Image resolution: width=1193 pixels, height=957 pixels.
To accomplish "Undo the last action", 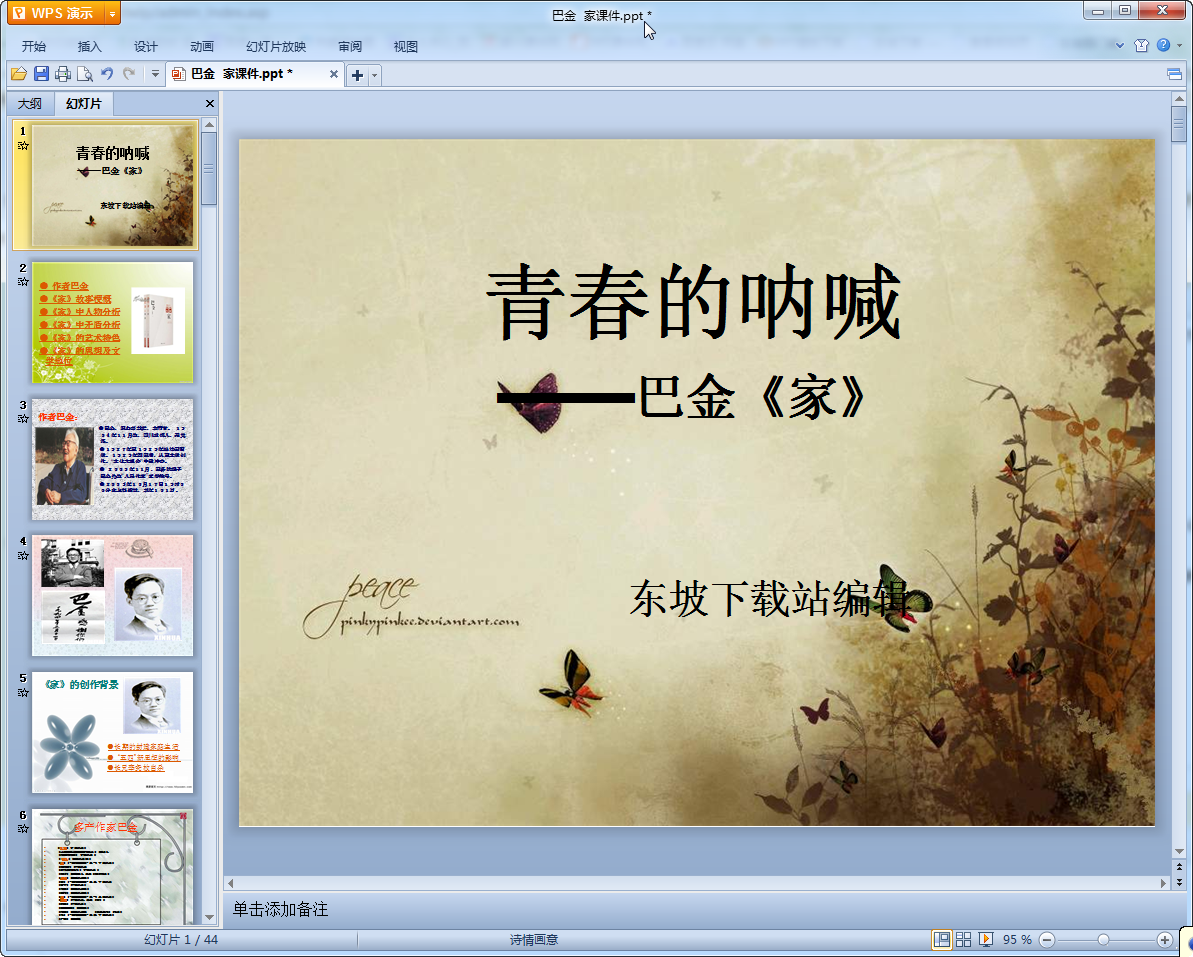I will pyautogui.click(x=107, y=74).
